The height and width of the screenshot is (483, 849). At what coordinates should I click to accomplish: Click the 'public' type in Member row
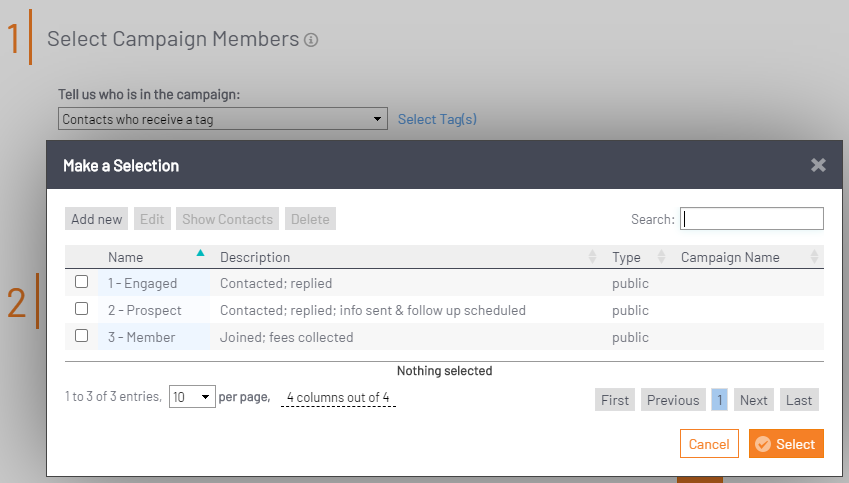[x=630, y=337]
